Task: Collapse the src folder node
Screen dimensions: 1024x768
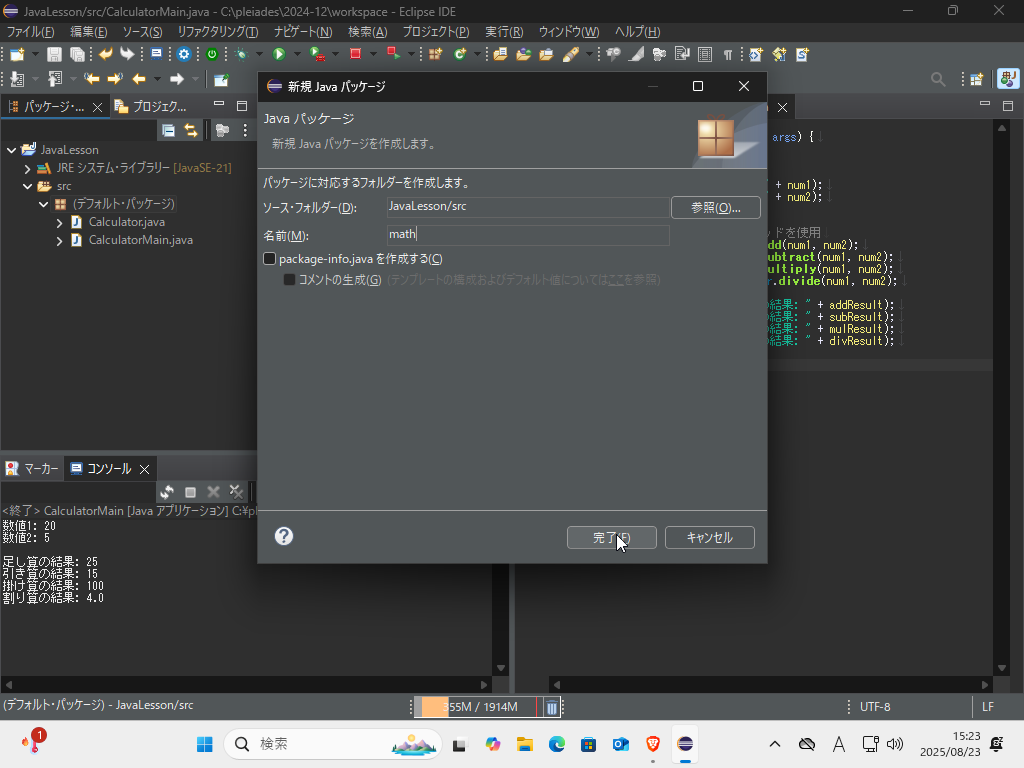Action: (x=27, y=186)
